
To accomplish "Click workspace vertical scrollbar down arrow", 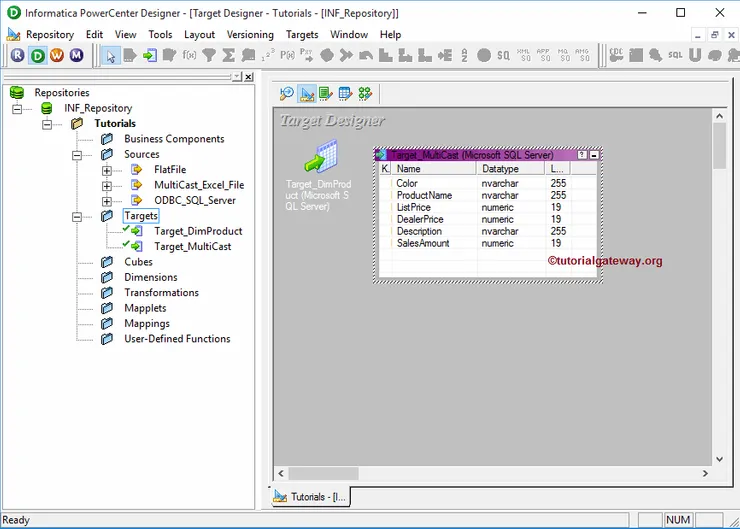I will [x=719, y=459].
